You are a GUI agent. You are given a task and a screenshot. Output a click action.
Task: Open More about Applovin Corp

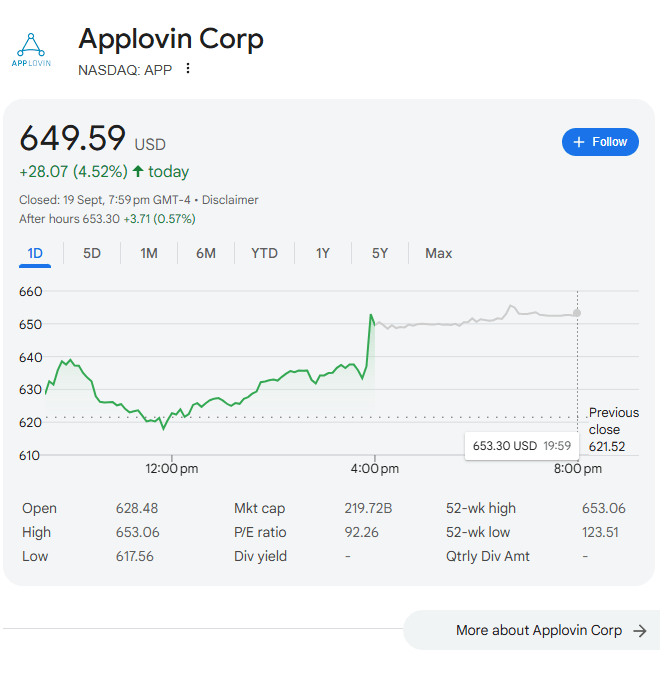pyautogui.click(x=538, y=631)
